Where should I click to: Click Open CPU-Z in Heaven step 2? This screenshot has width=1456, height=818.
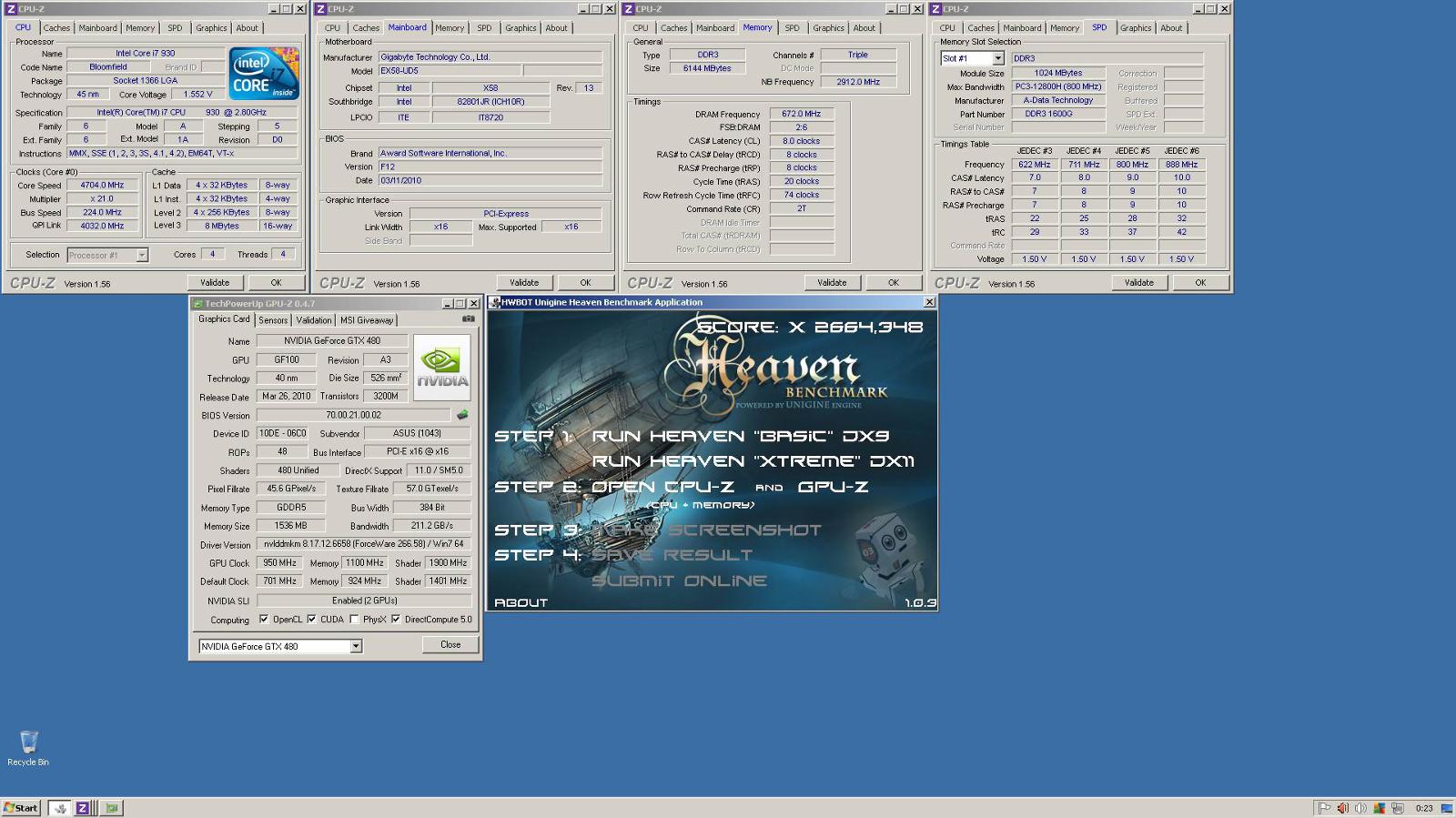(662, 487)
